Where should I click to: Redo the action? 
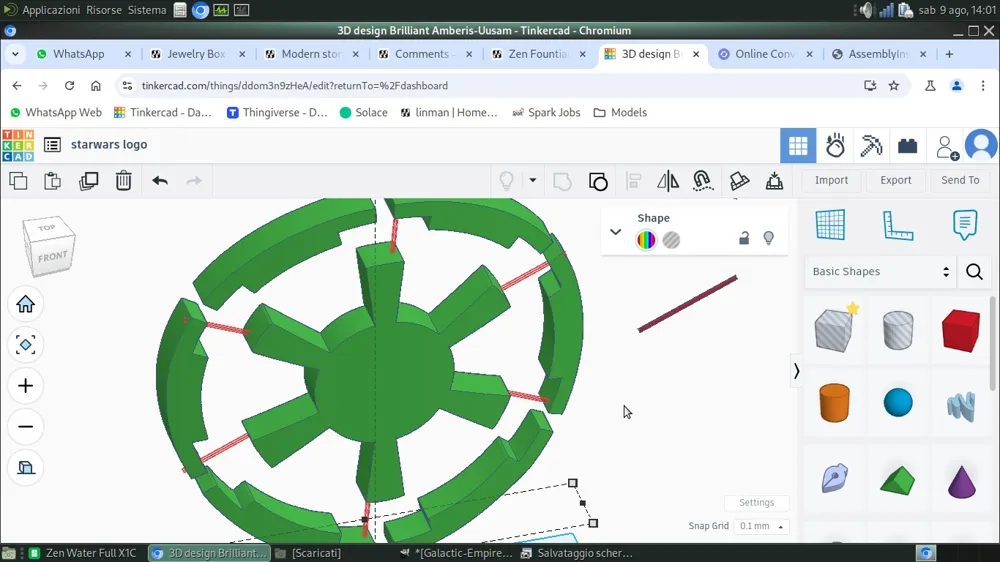point(194,181)
